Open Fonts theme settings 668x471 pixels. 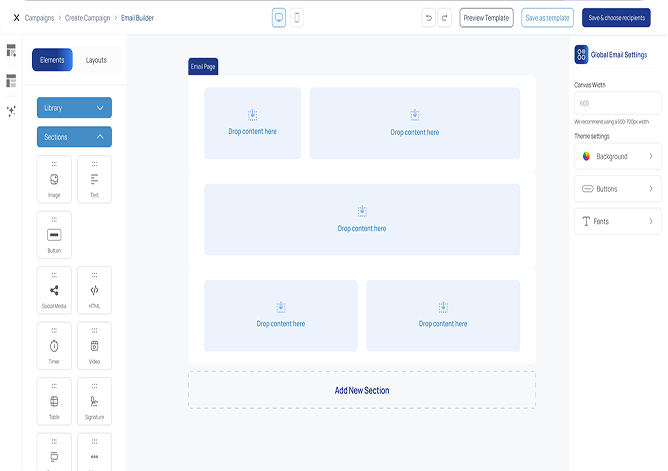618,221
